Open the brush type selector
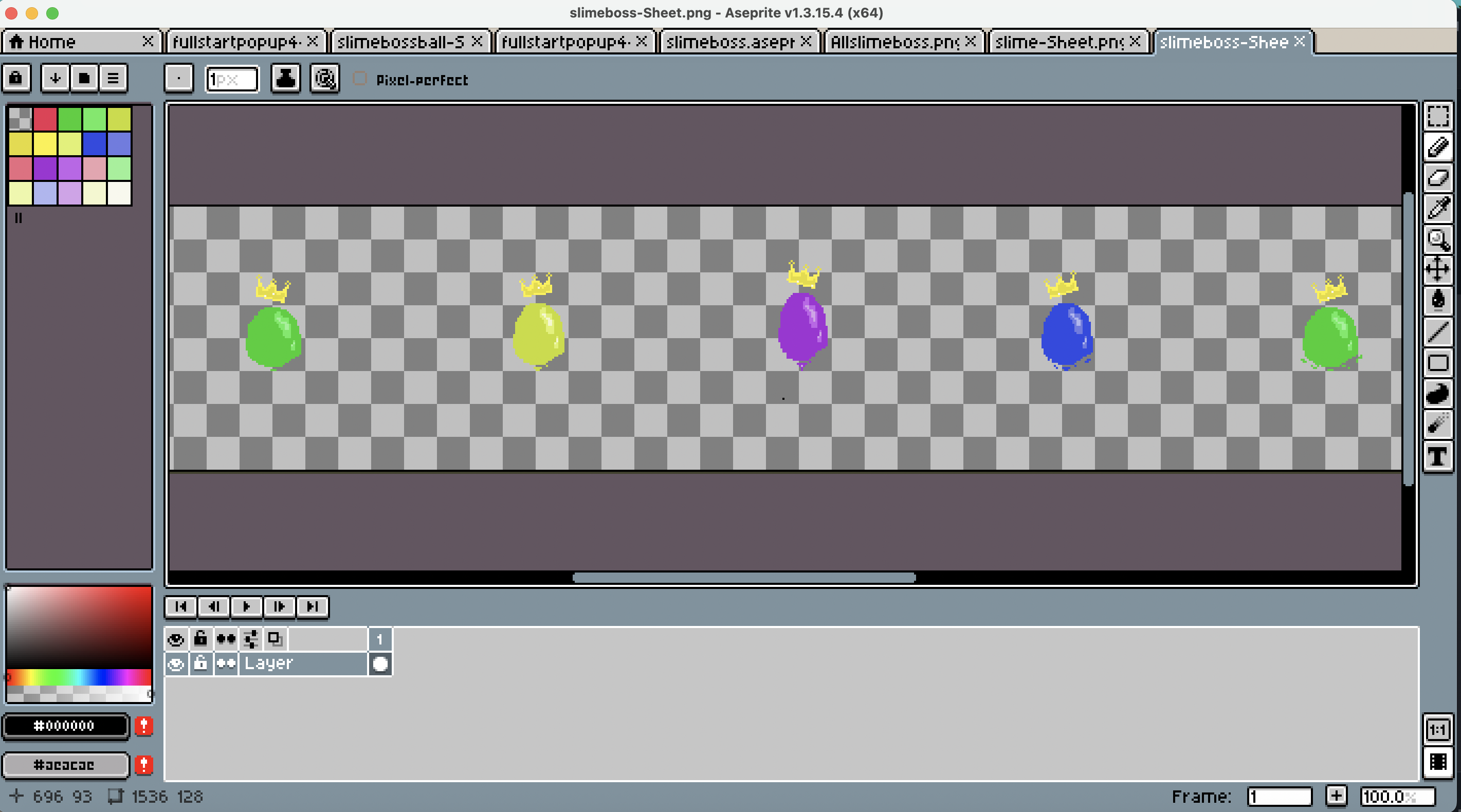Screen dimensions: 1461x812 click(179, 78)
